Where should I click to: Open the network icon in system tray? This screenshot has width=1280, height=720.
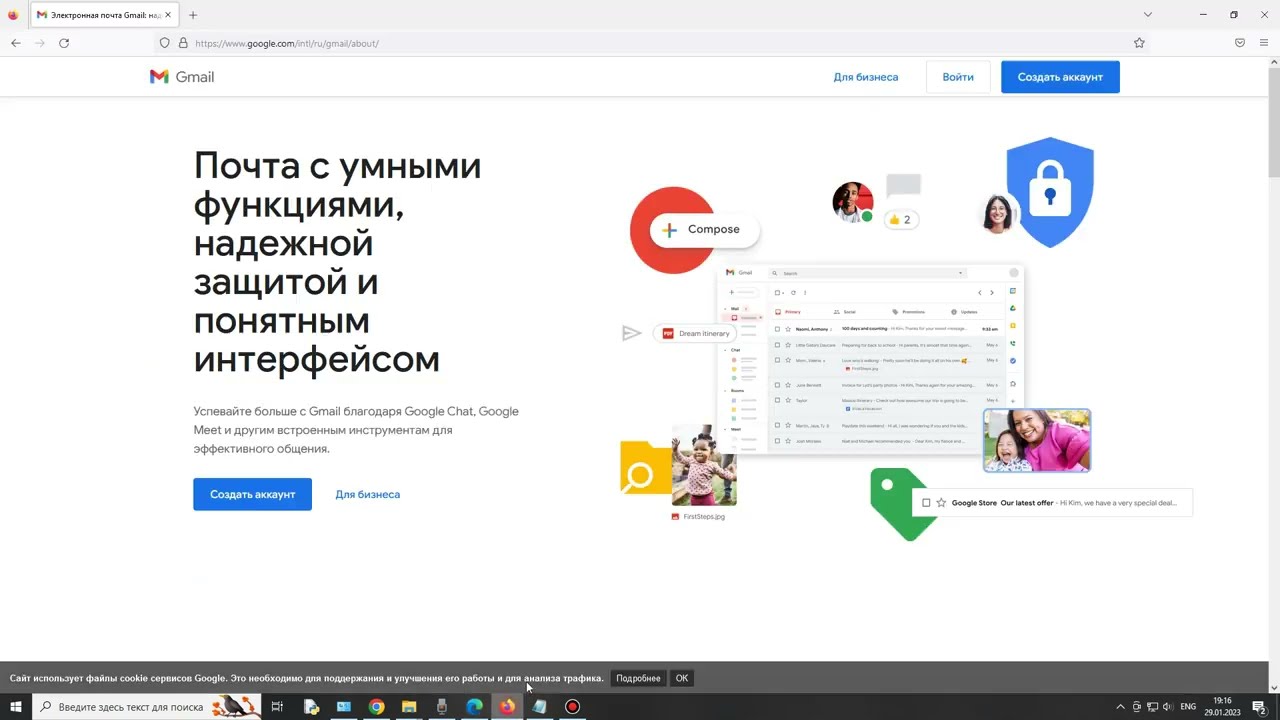coord(1152,707)
